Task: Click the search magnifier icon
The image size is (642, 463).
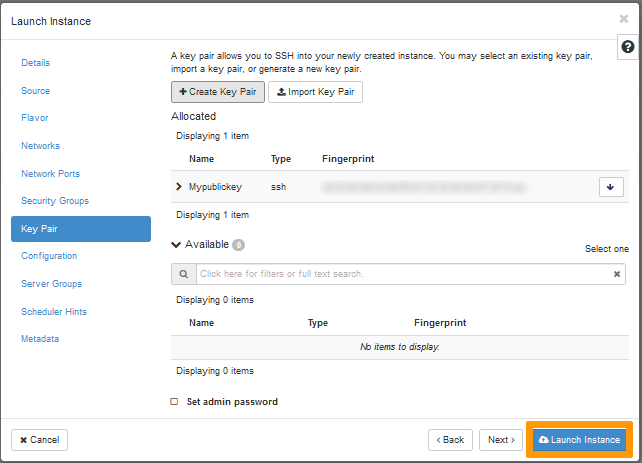Action: click(183, 274)
